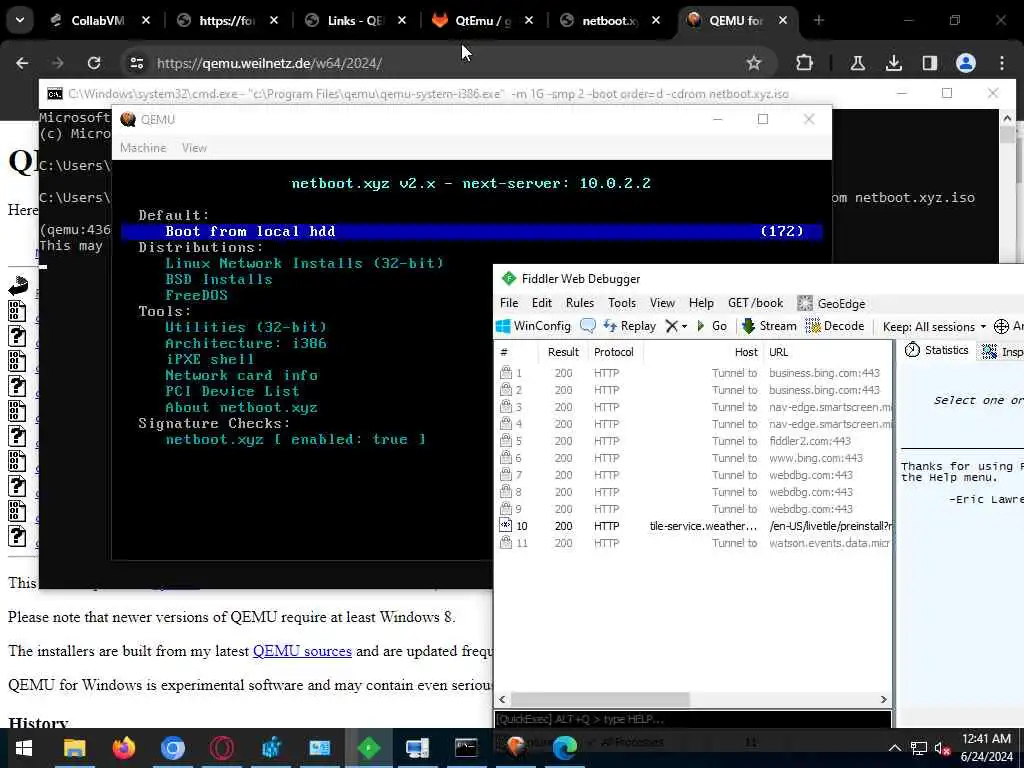Select session 1 business.bing.com:443
The height and width of the screenshot is (768, 1024).
tap(694, 373)
